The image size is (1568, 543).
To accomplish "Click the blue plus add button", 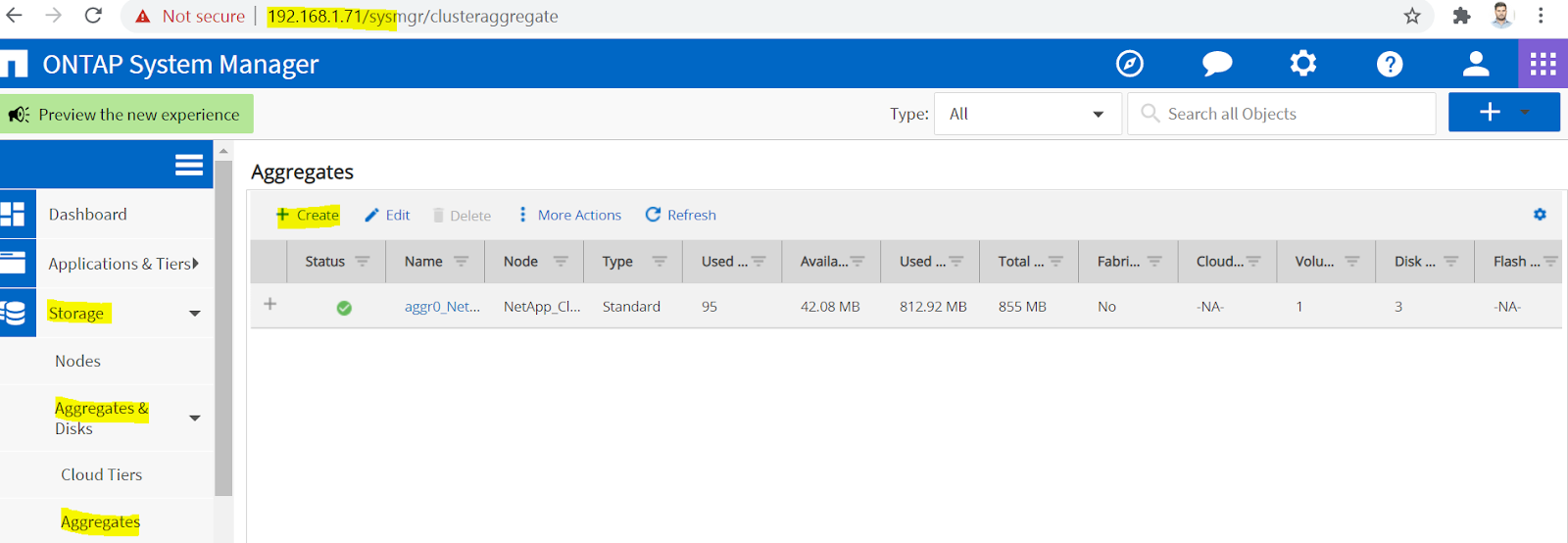I will click(1490, 113).
